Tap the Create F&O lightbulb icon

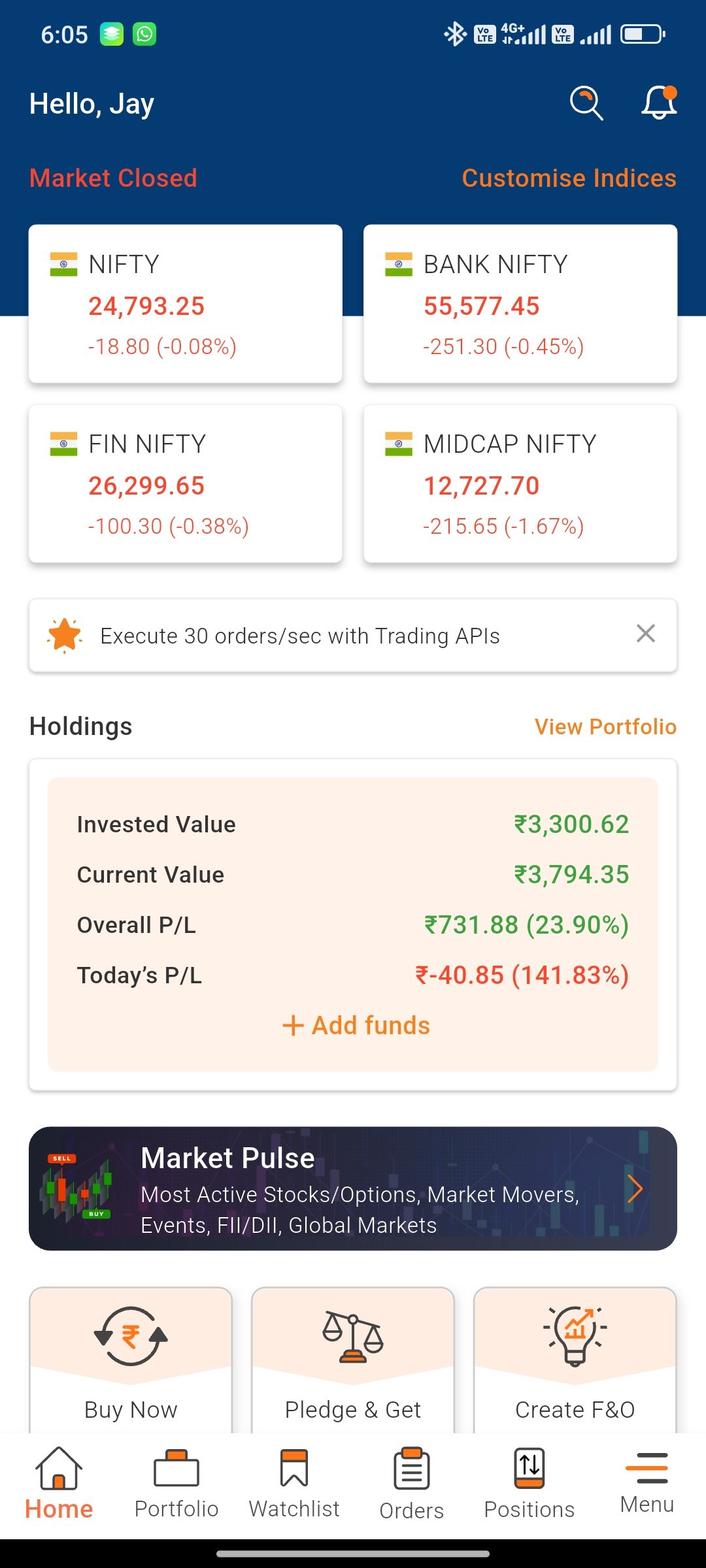[575, 1335]
